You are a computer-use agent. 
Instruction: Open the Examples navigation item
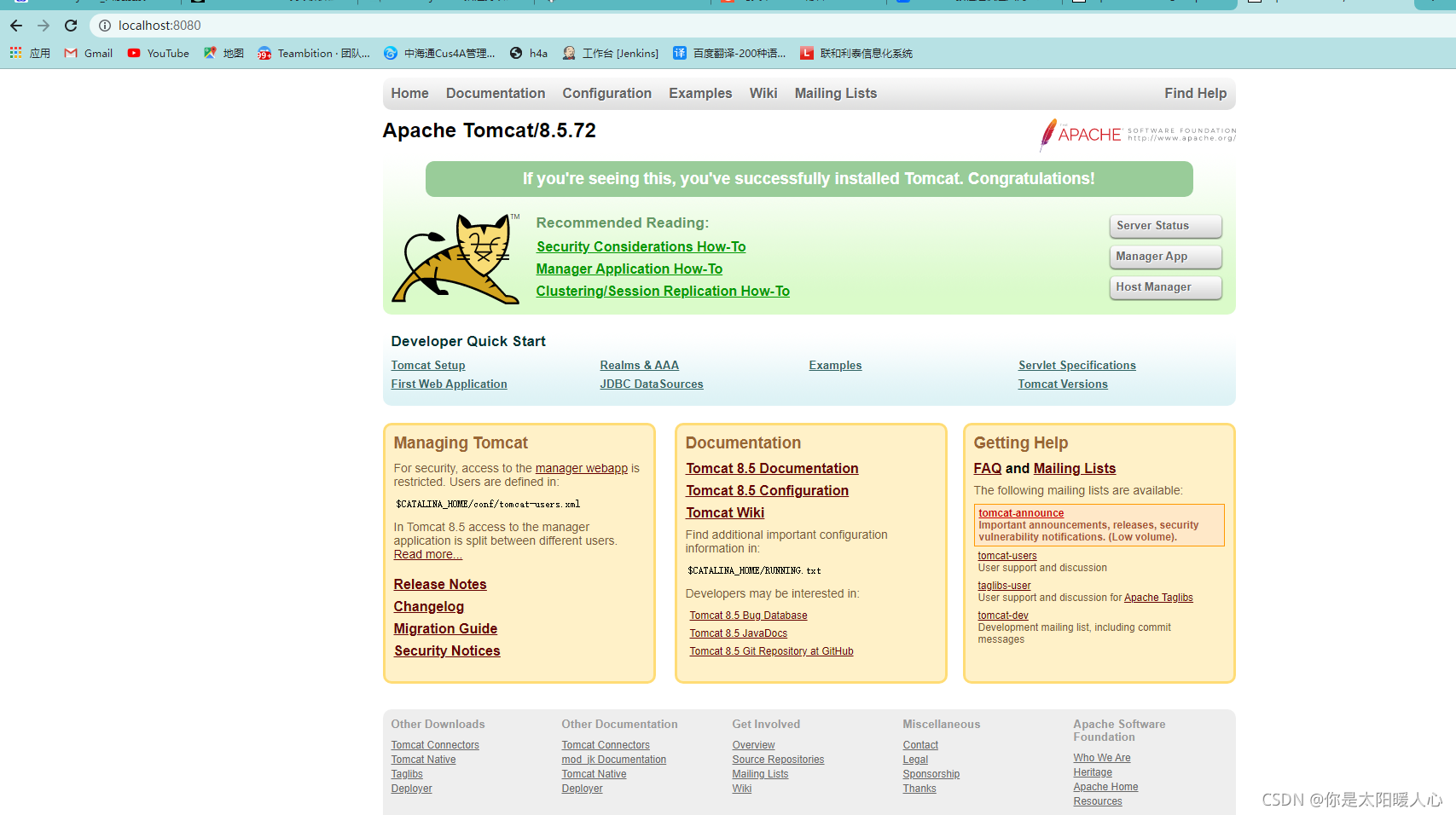(700, 94)
